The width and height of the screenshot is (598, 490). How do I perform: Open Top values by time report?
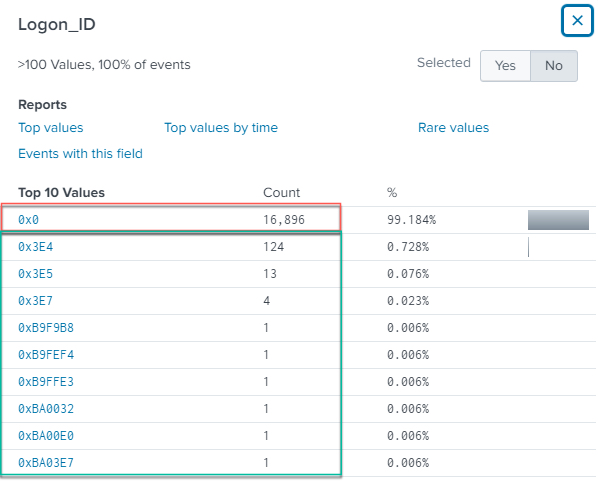tap(221, 128)
